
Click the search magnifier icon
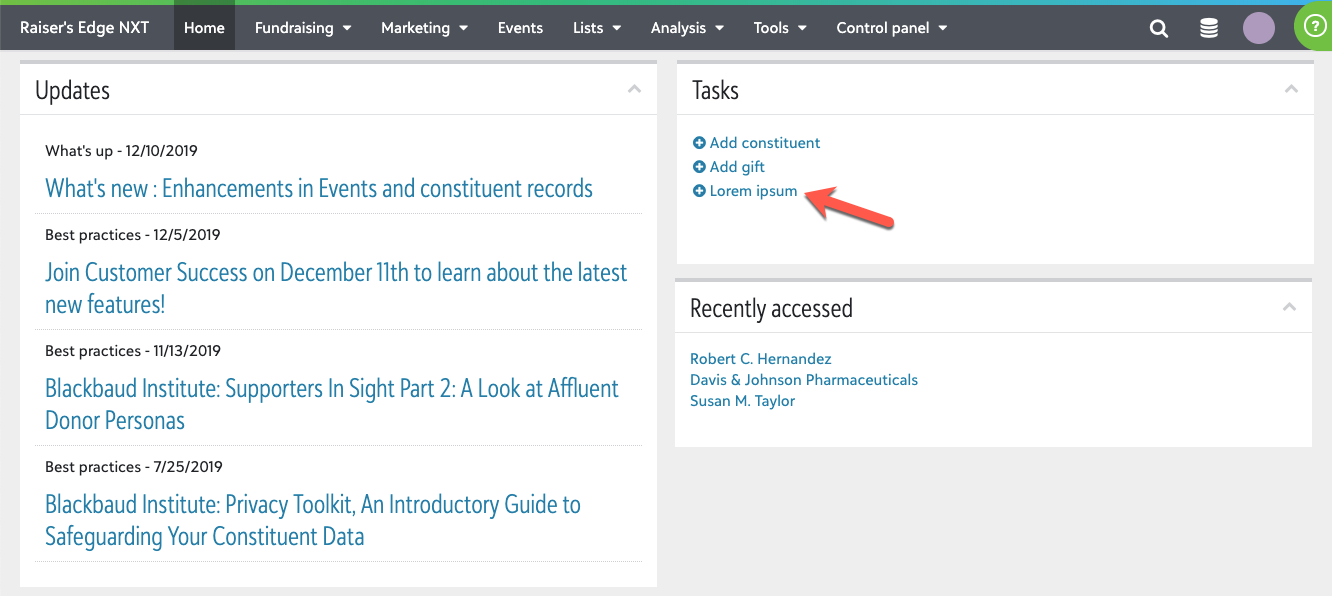point(1159,29)
